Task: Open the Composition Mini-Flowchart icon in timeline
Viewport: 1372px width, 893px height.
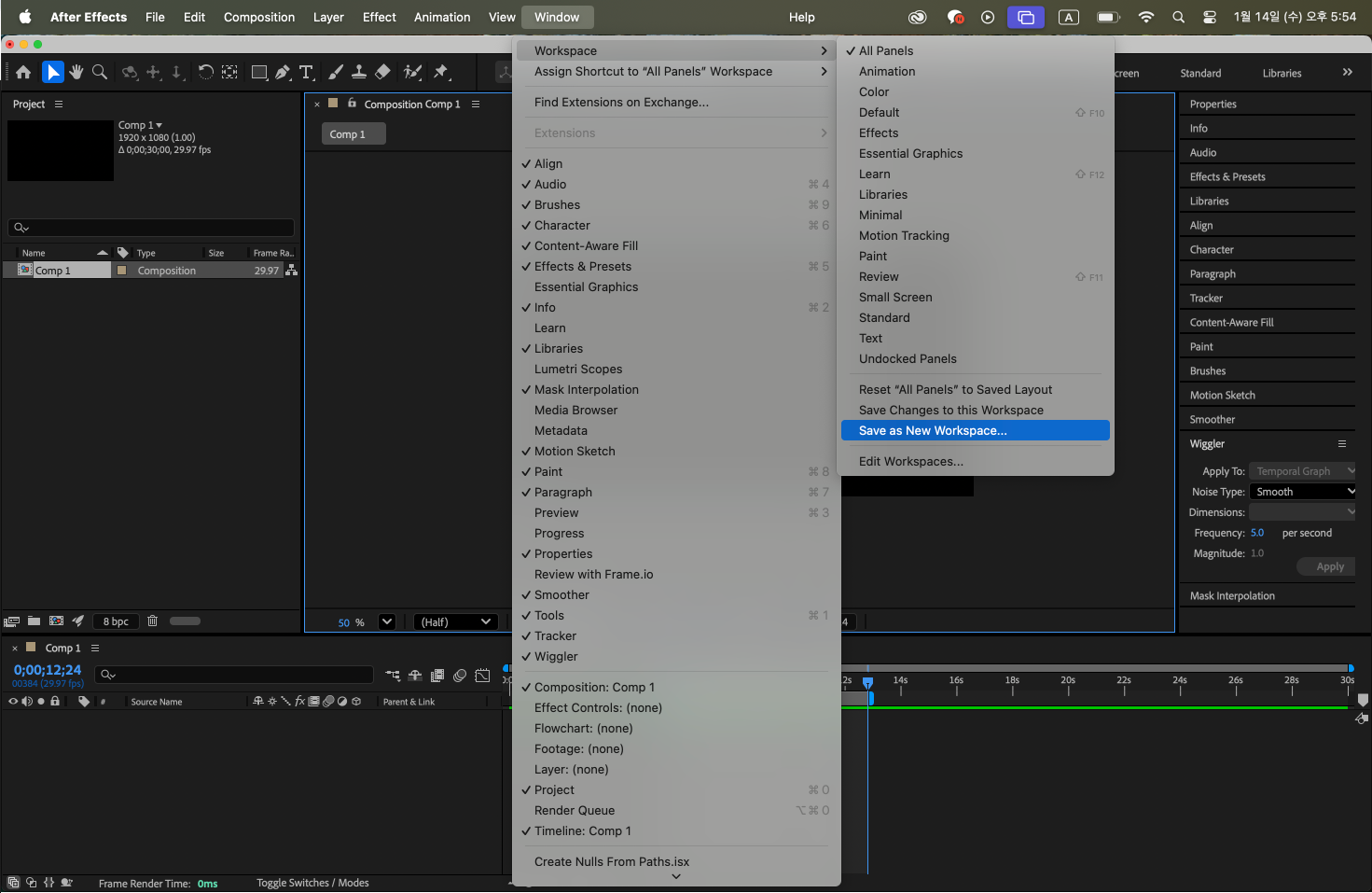Action: (x=393, y=676)
